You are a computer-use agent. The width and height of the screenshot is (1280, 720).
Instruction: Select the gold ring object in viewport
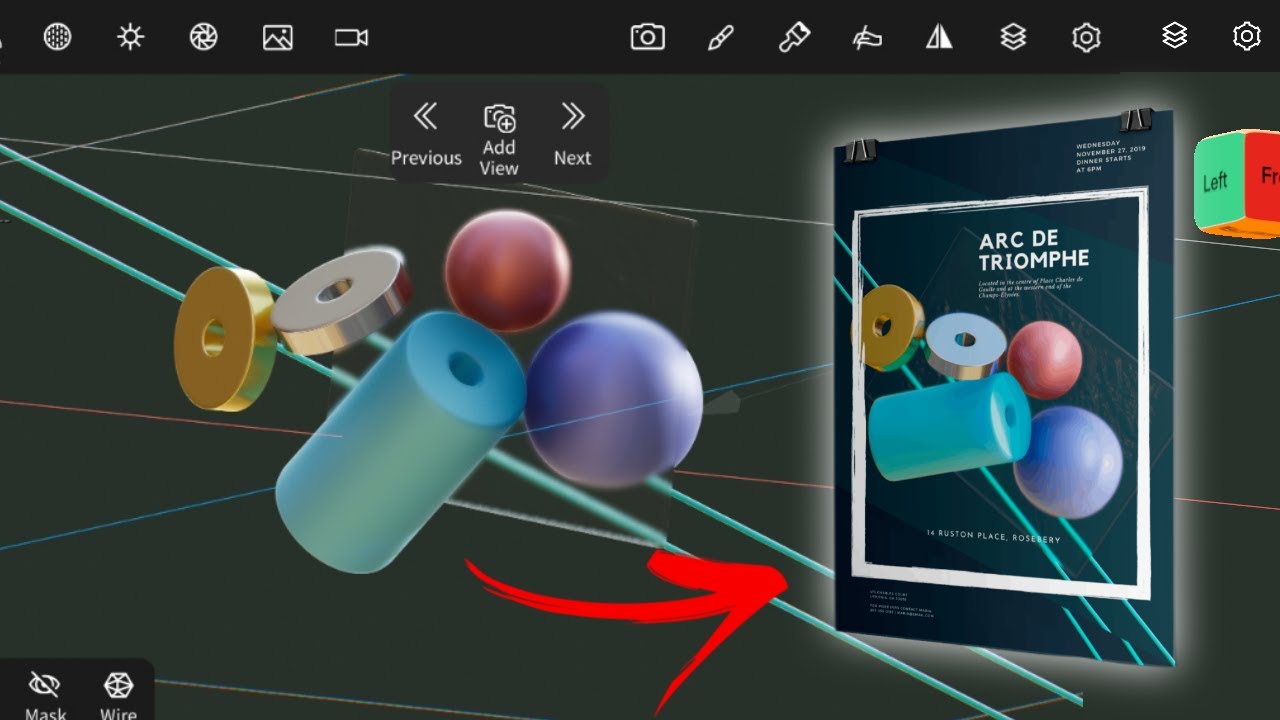(x=224, y=339)
